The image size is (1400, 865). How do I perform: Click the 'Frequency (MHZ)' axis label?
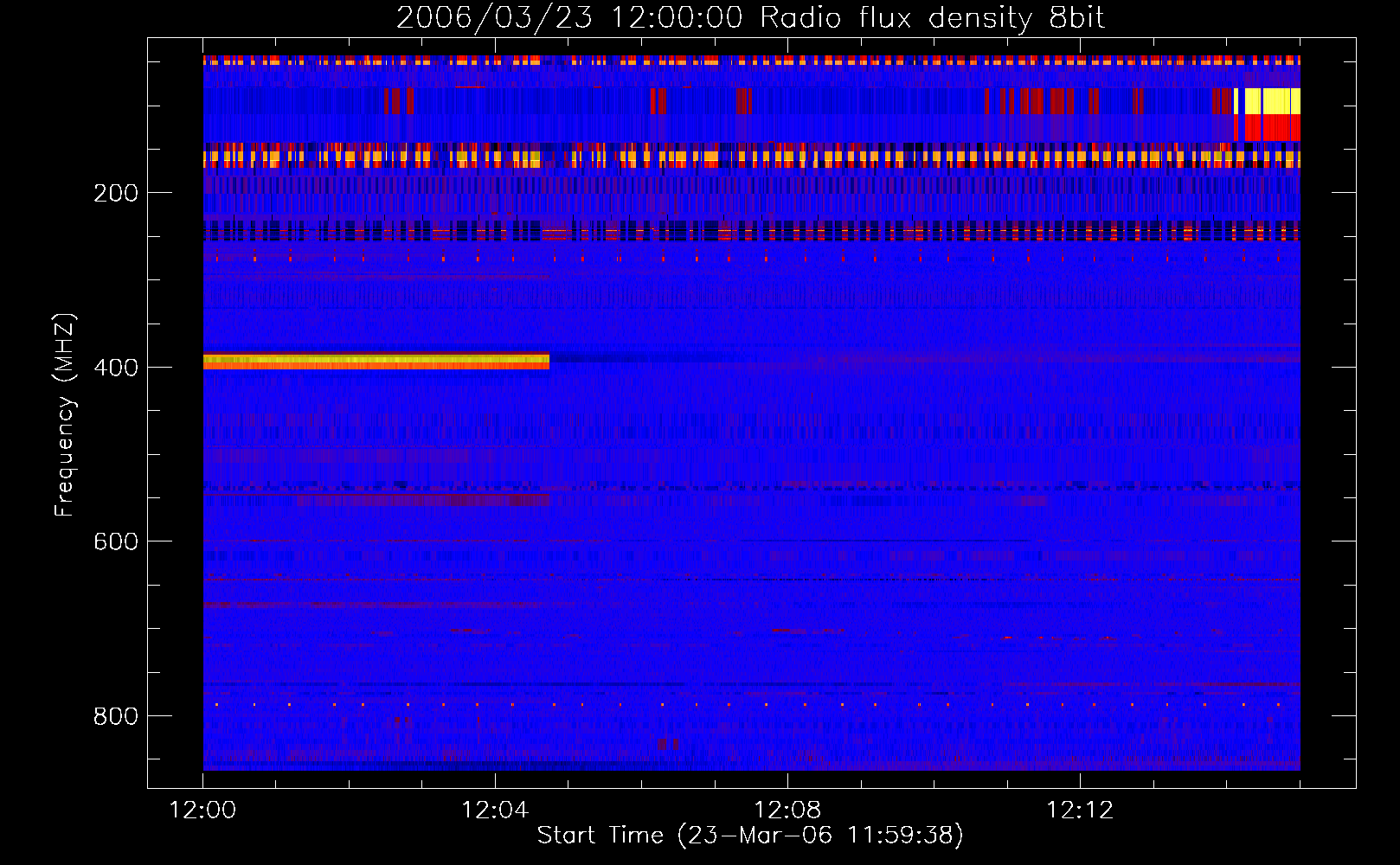click(65, 415)
